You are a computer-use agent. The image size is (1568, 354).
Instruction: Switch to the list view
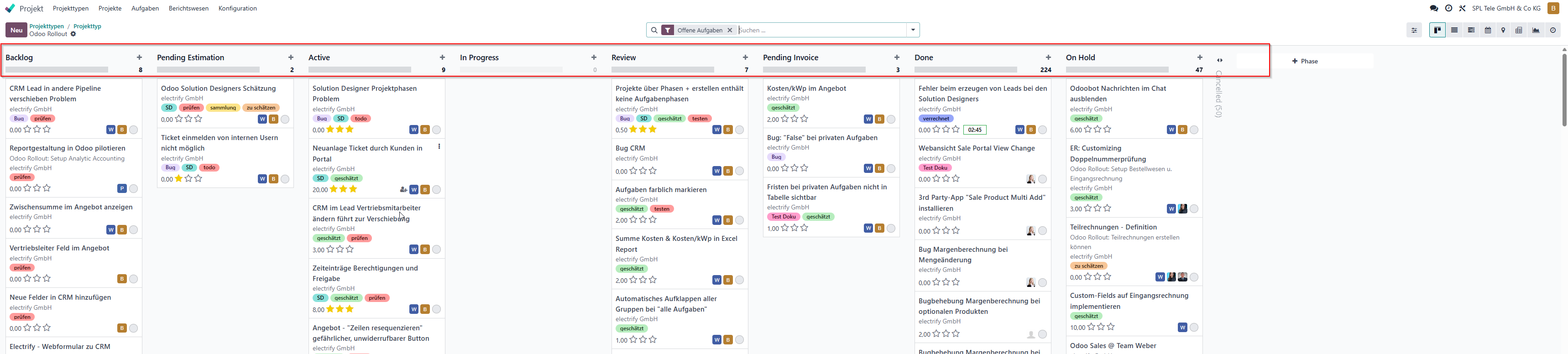pos(1454,30)
